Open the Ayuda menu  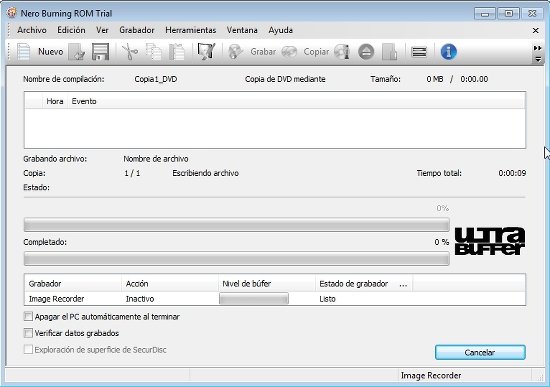pyautogui.click(x=281, y=30)
